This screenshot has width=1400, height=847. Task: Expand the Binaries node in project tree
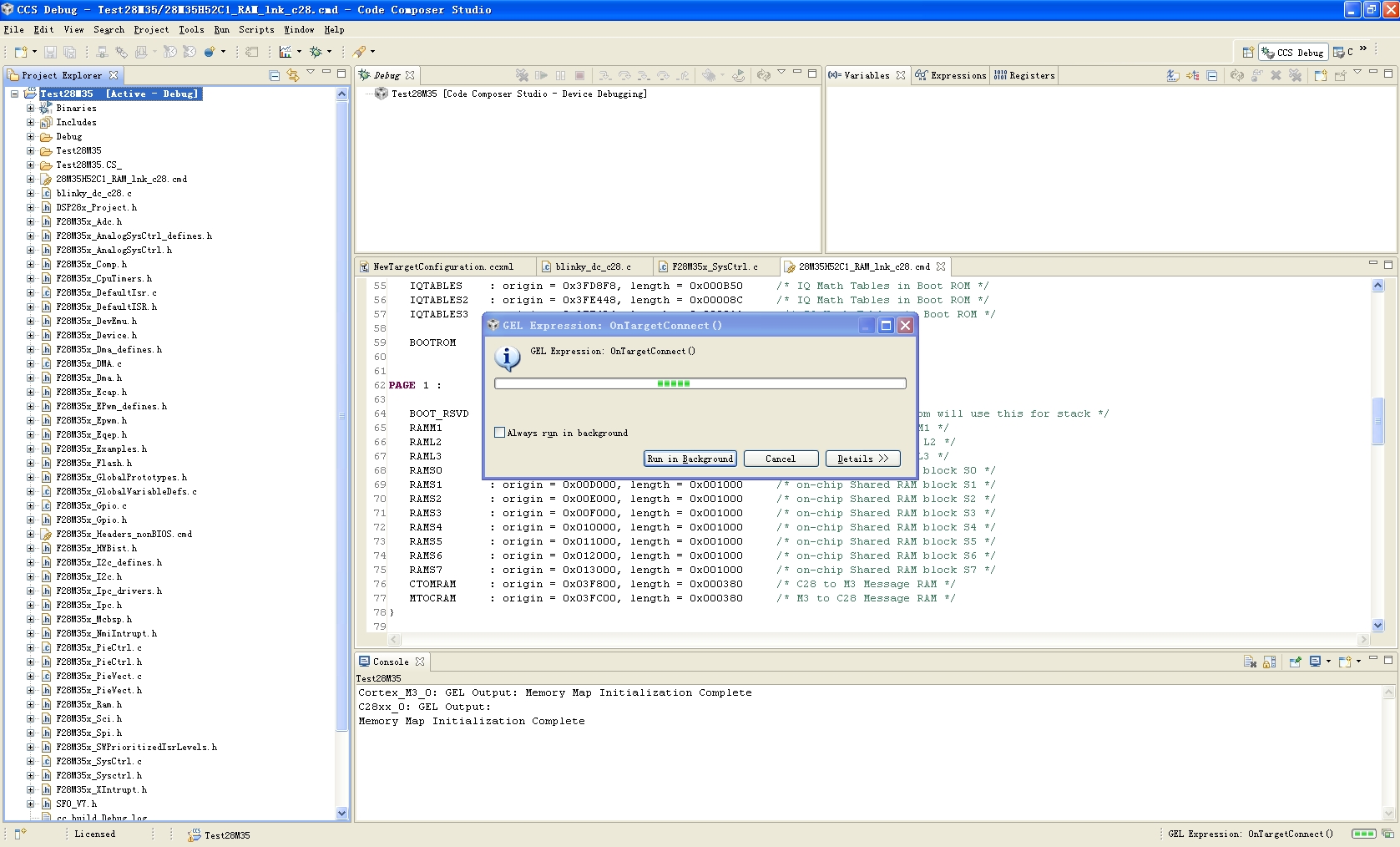(x=31, y=108)
